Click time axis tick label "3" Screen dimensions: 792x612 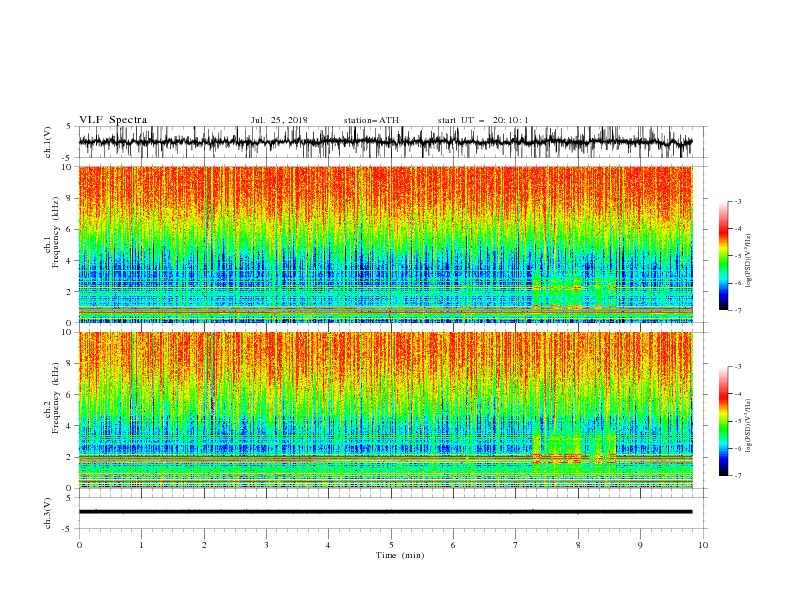(266, 545)
